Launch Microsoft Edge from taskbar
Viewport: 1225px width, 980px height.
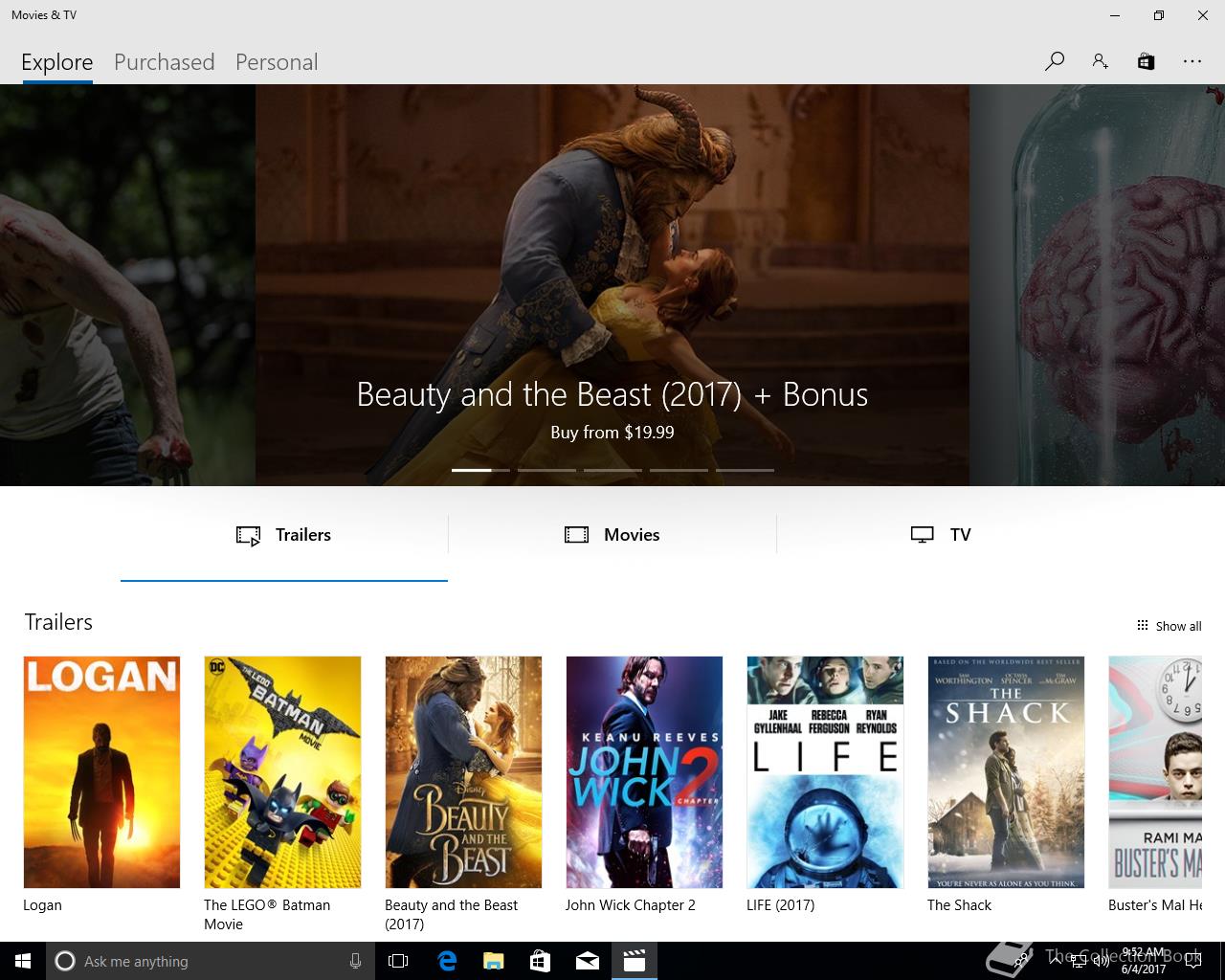(446, 961)
